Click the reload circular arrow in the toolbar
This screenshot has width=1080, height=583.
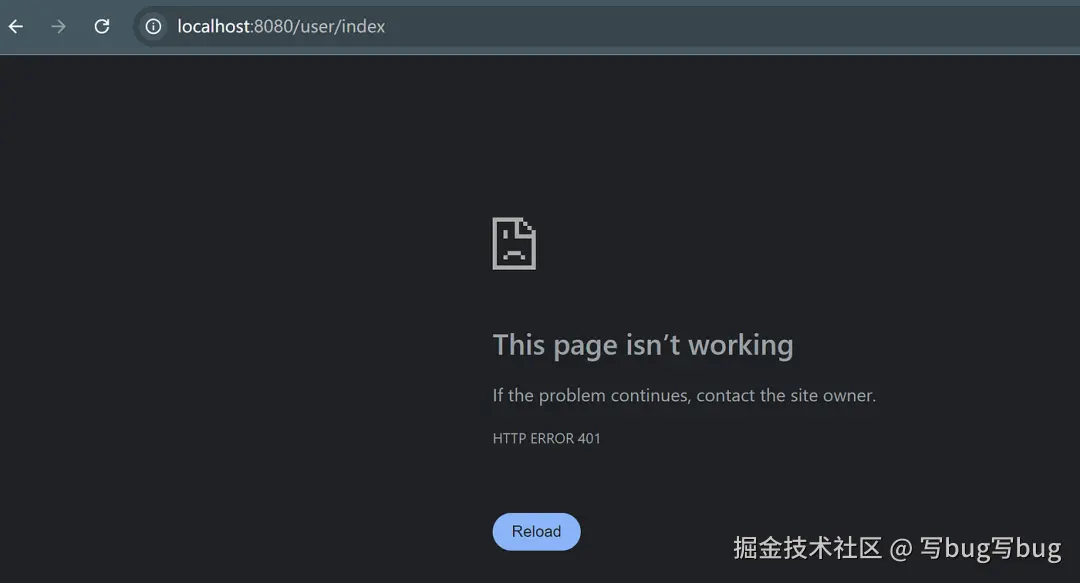tap(101, 26)
